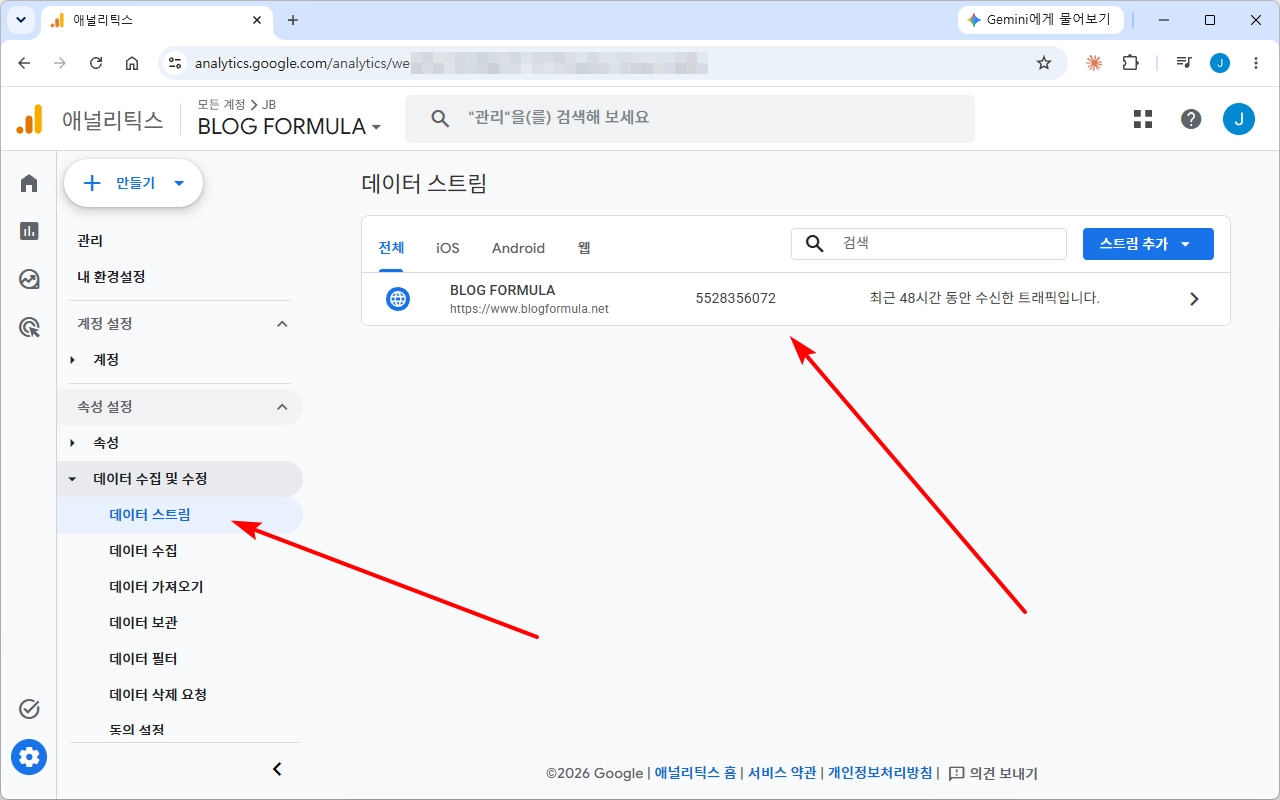The image size is (1280, 800).
Task: Focus the stream 검색 input field
Action: [929, 244]
